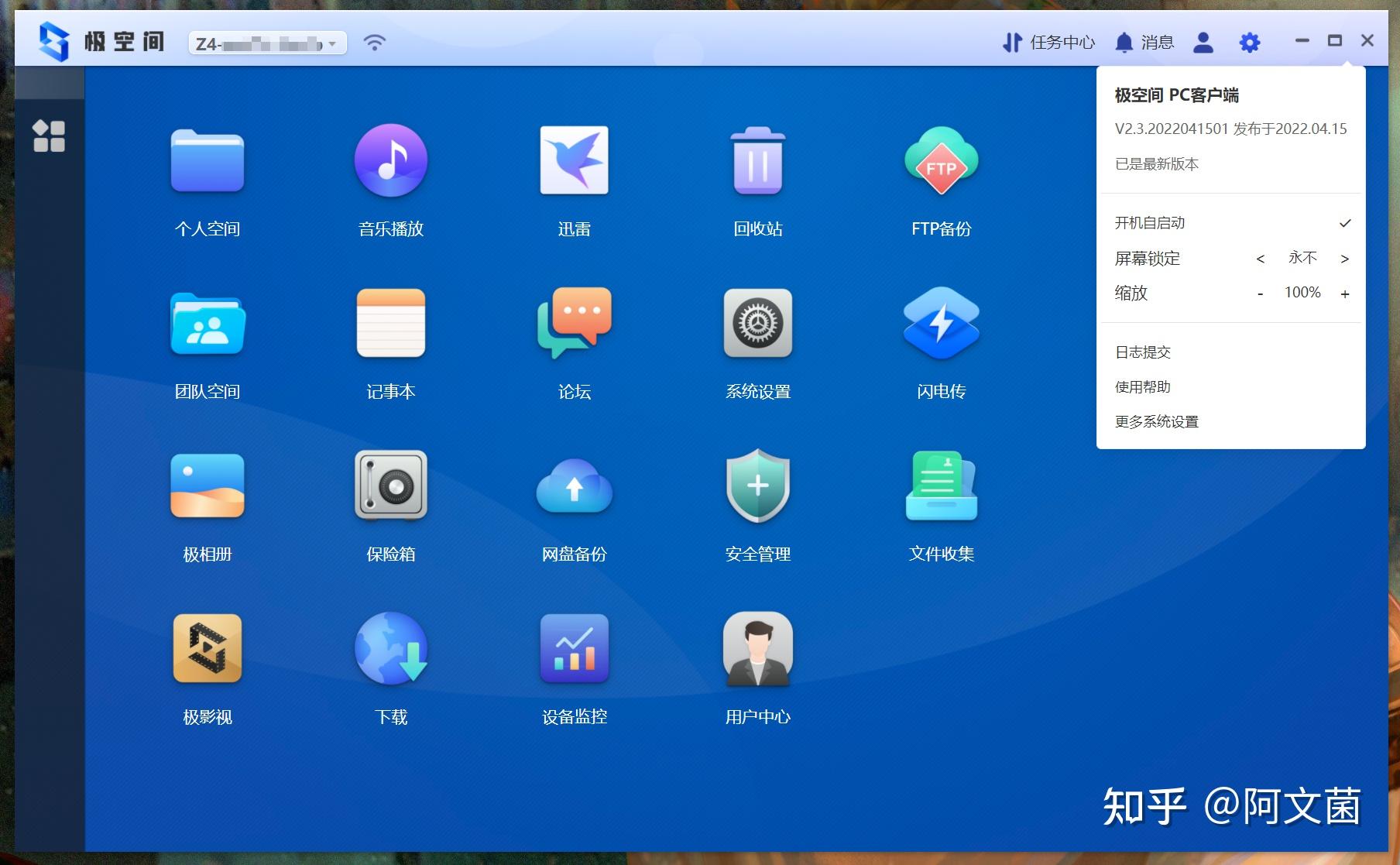The width and height of the screenshot is (1400, 865).
Task: Click next arrow for 屏幕锁定 setting
Action: (1345, 258)
